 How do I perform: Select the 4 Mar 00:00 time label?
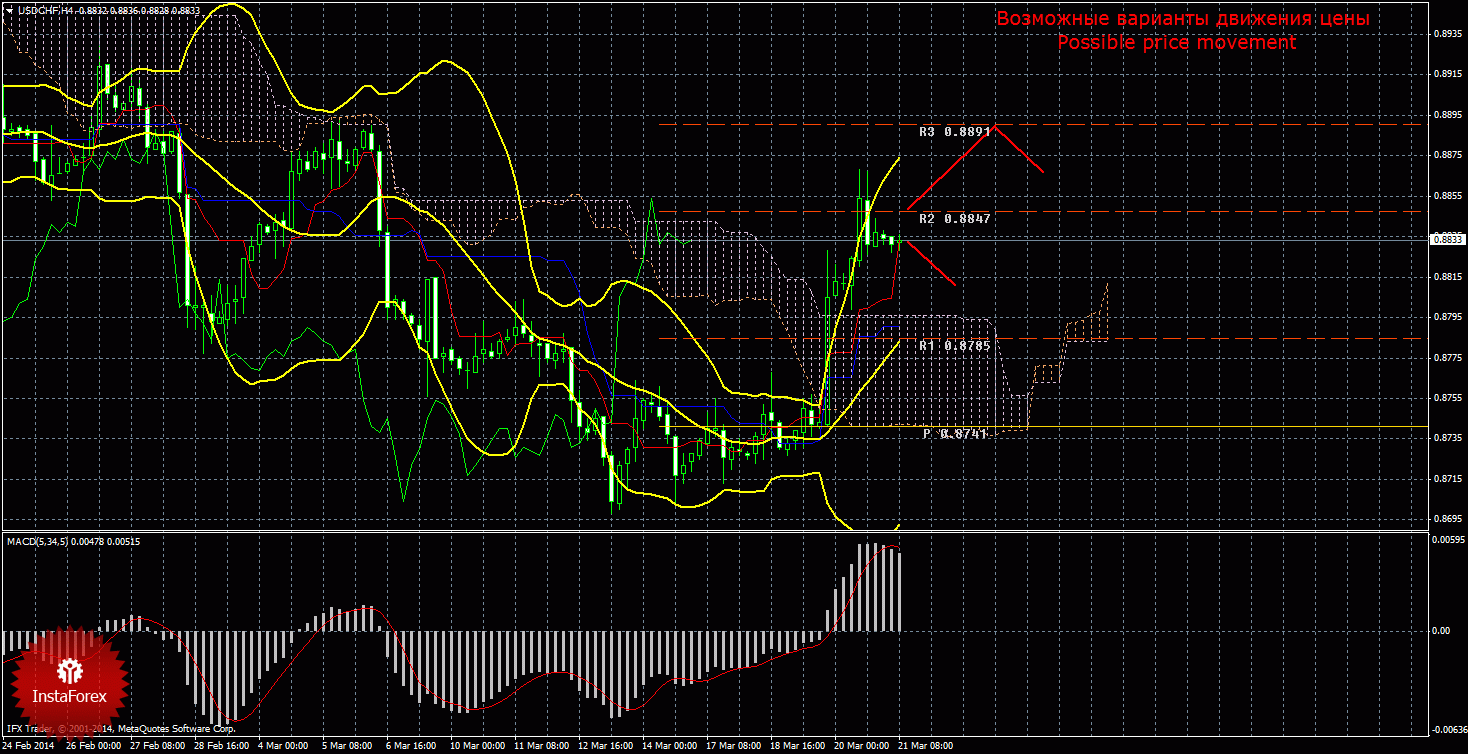point(283,746)
